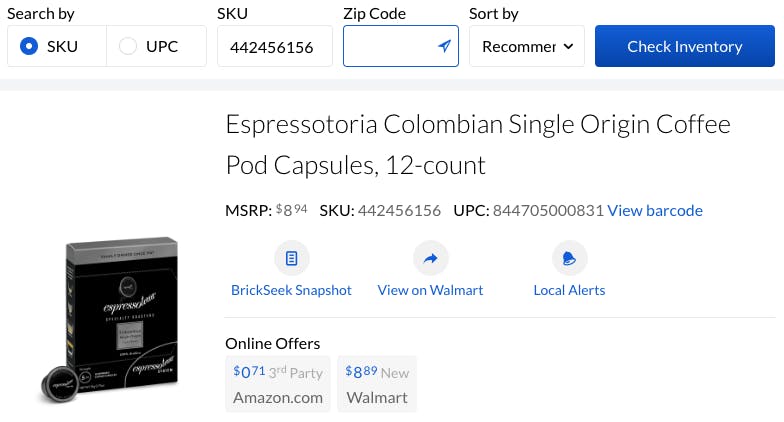
Task: Open the BrickSeek Snapshot text link
Action: coord(291,290)
